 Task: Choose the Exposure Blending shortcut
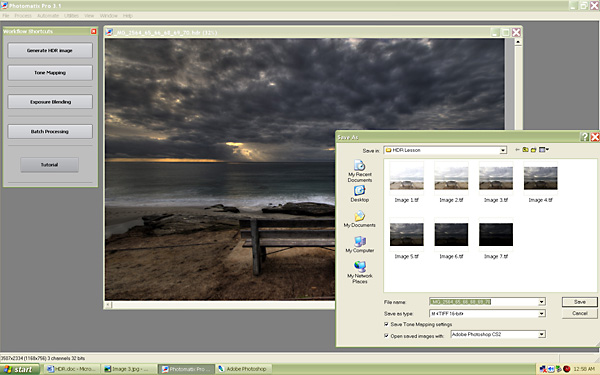point(50,102)
